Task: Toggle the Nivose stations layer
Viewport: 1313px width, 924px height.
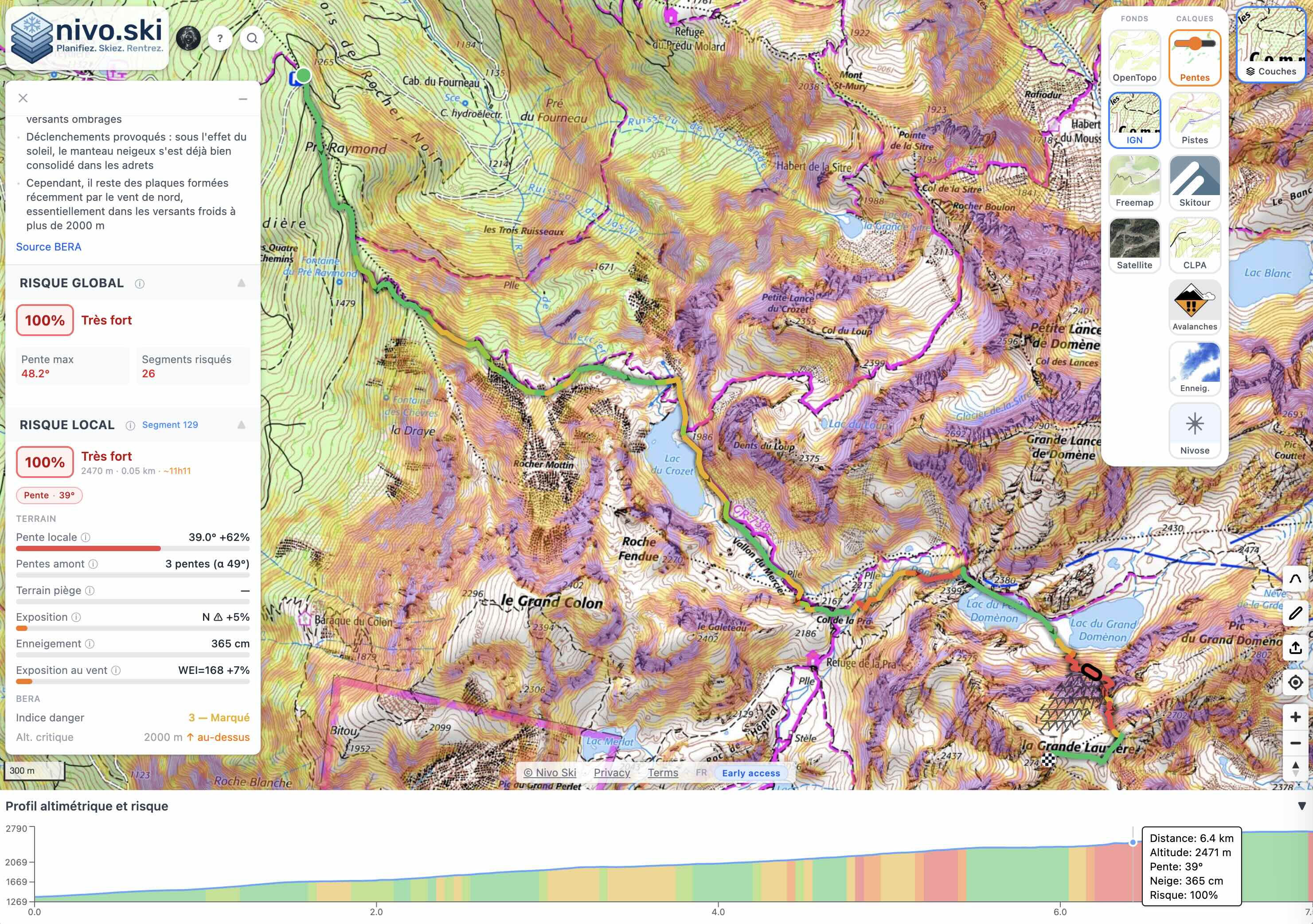Action: 1194,430
